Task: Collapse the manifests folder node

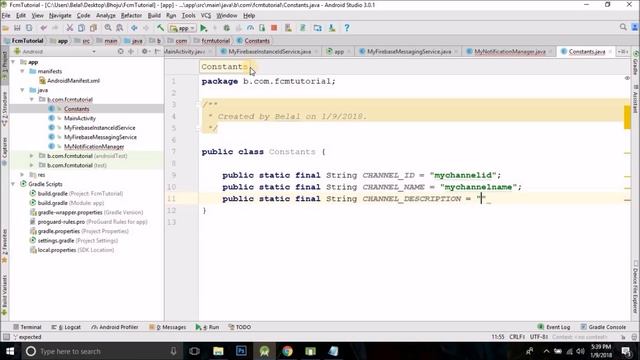Action: point(22,71)
